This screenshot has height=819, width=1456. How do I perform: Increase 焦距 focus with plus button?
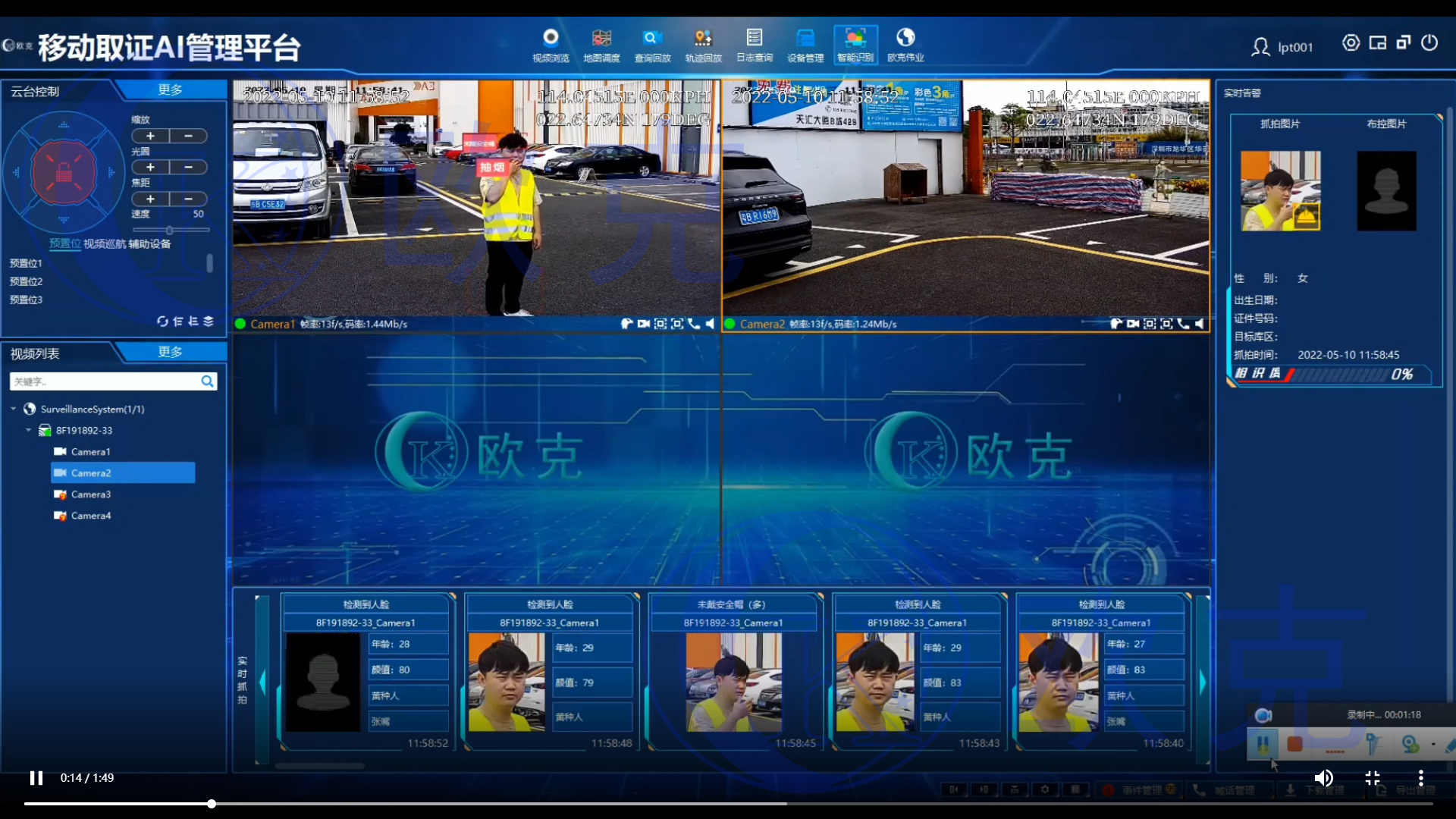pos(150,199)
